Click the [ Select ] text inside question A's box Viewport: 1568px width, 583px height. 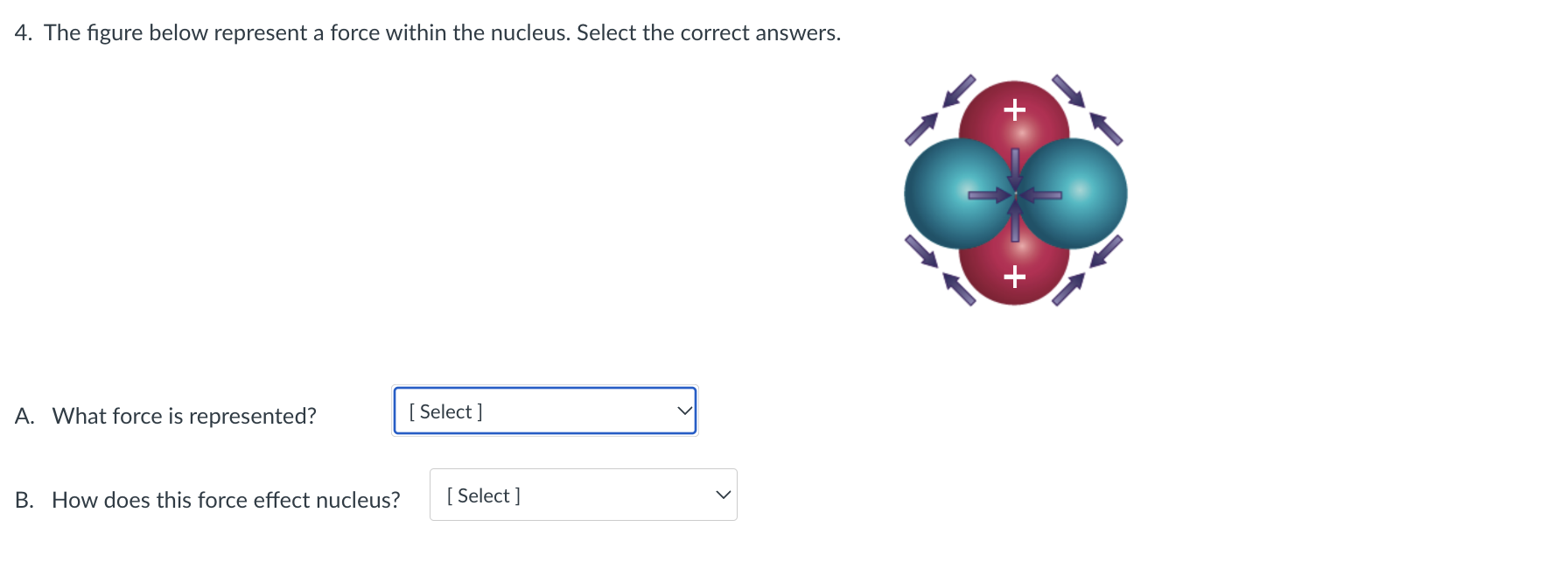pos(444,411)
